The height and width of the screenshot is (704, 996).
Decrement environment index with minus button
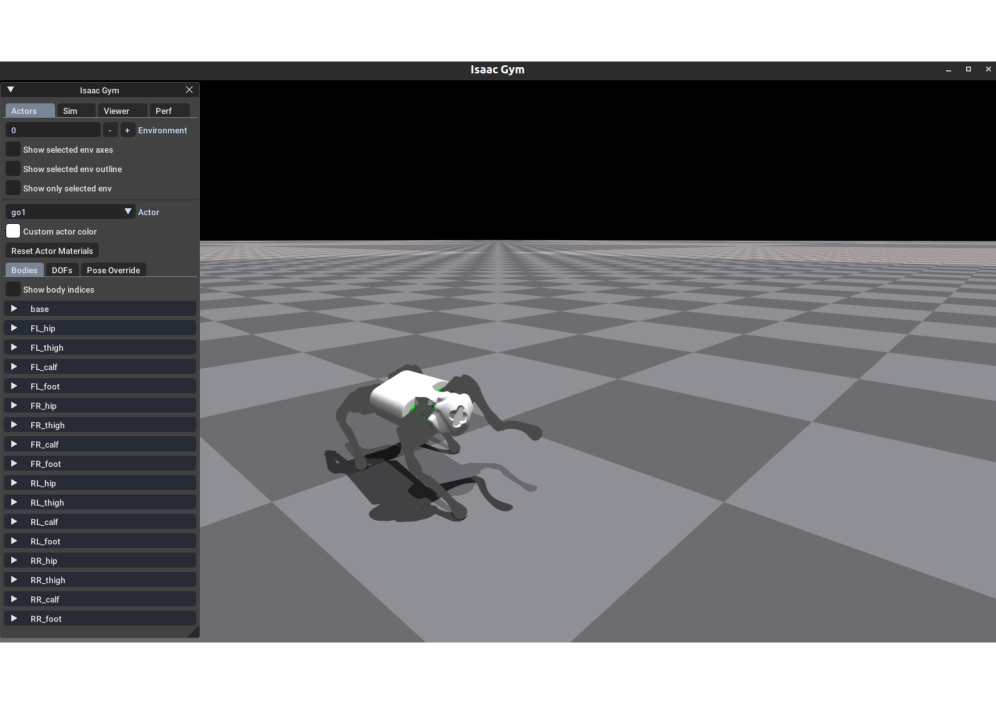111,130
